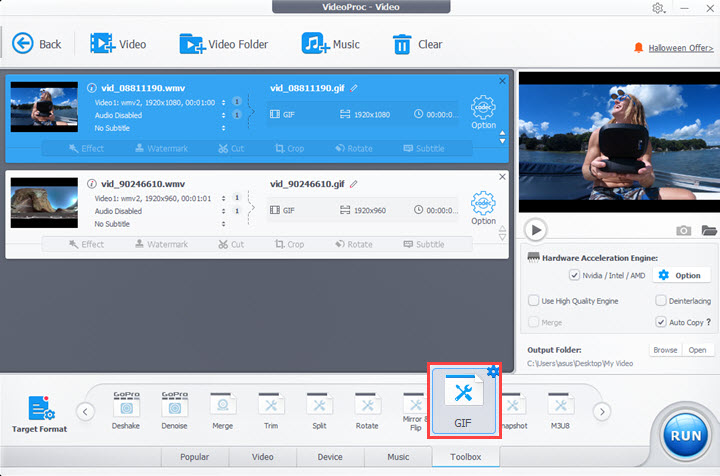Open the Halloween Offer link

(x=681, y=48)
